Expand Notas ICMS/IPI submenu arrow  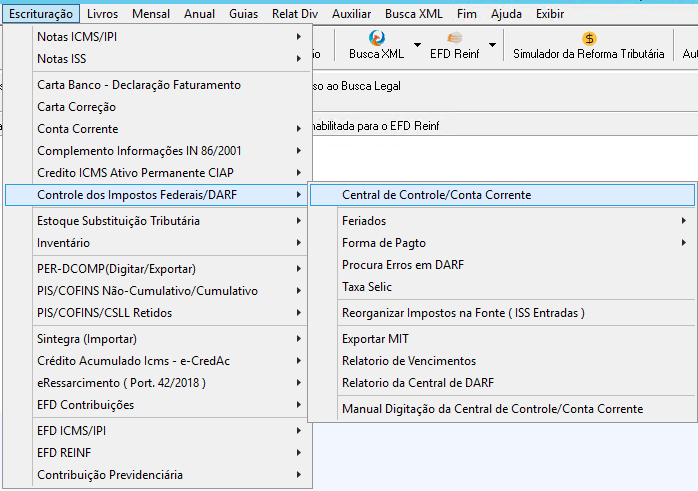tap(299, 37)
